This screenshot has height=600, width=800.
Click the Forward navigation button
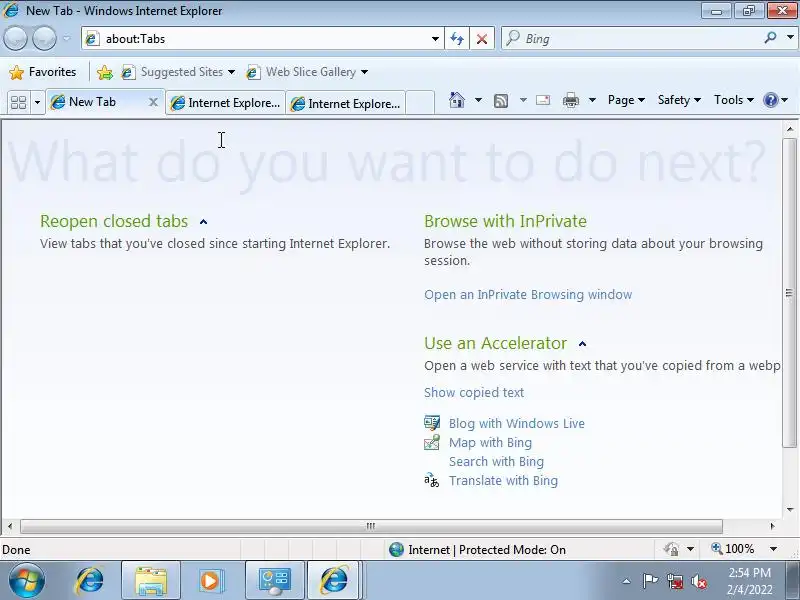coord(44,38)
